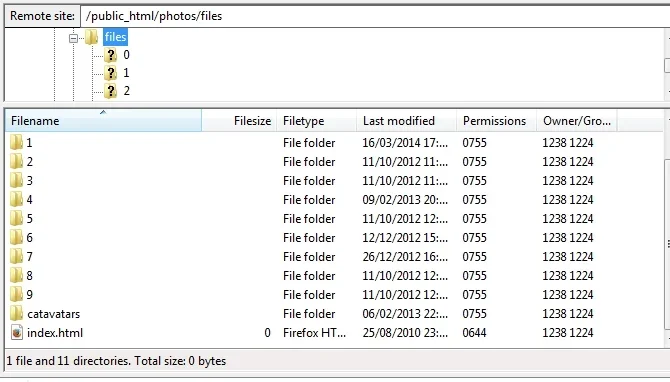
Task: Click the Firefox icon next to index.html
Action: point(17,332)
